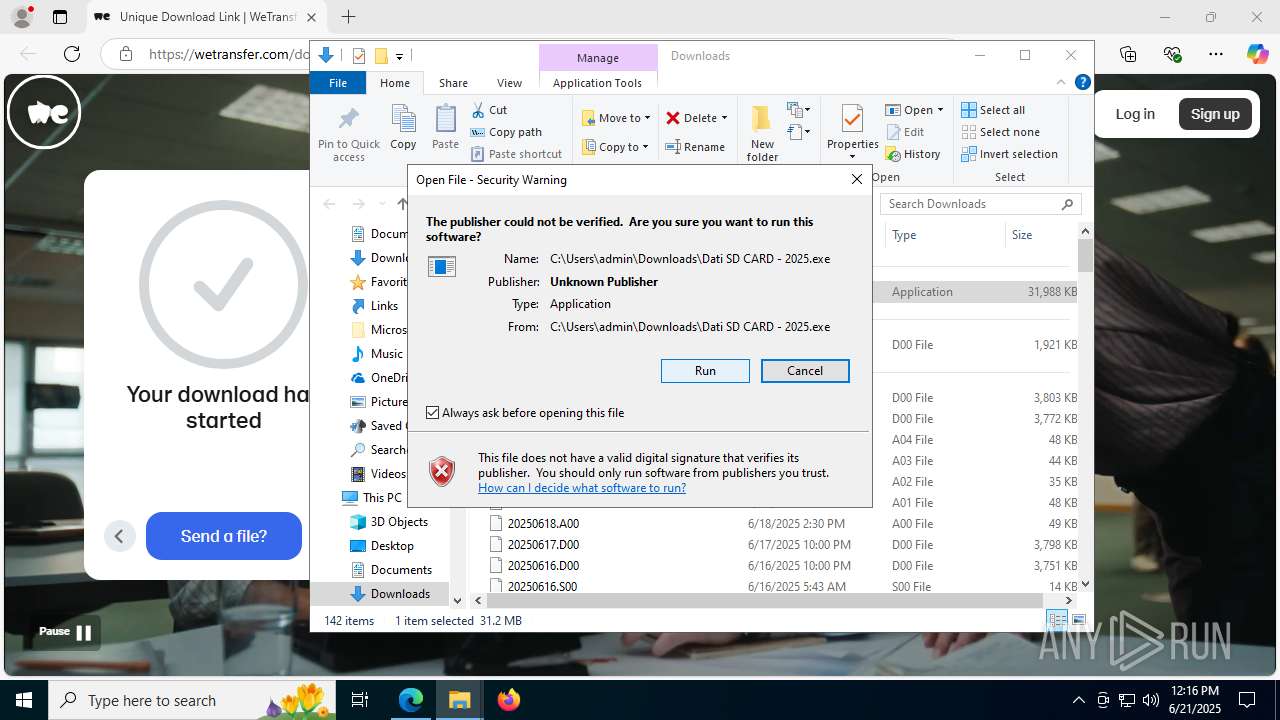Switch to details view in status bar
Screen dimensions: 1280x720
coord(1057,621)
